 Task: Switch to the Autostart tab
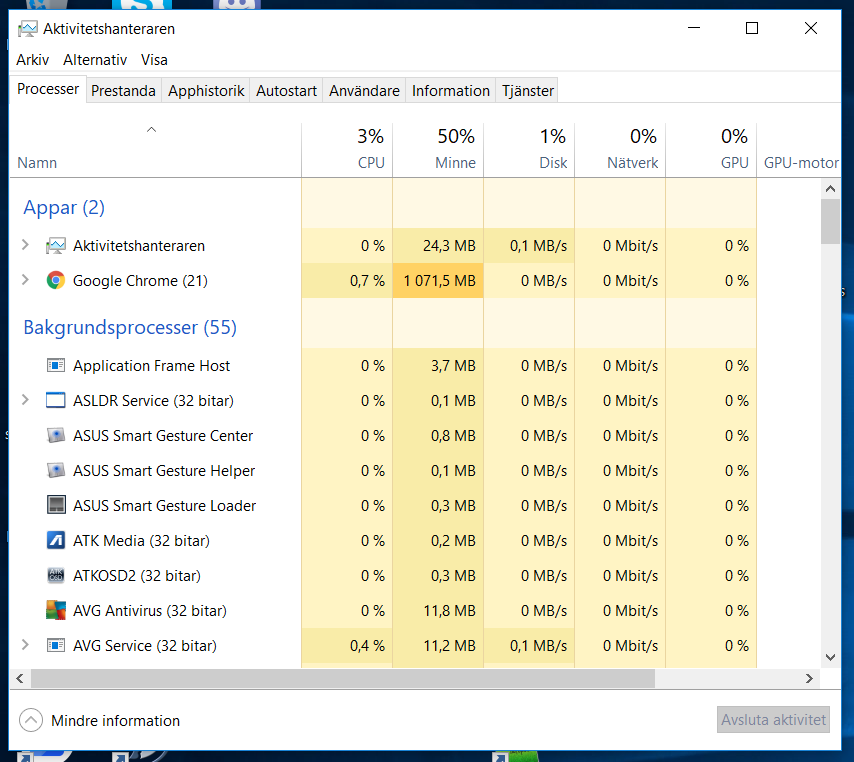[x=286, y=90]
